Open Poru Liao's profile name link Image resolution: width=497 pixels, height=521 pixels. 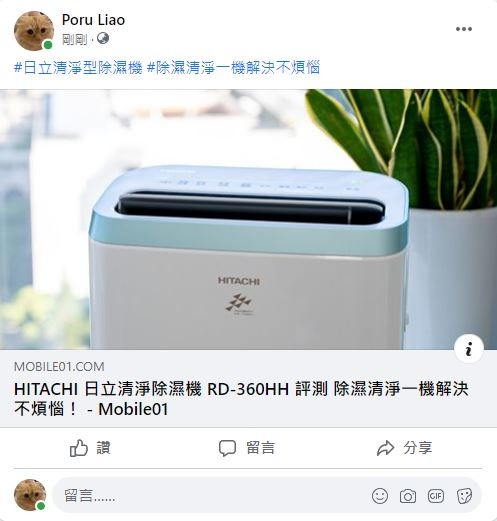point(93,20)
